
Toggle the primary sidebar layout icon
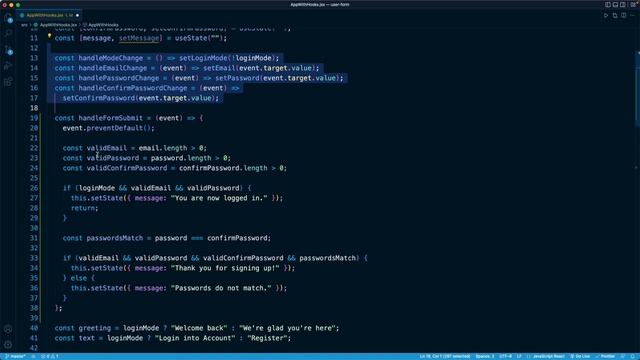pos(608,4)
